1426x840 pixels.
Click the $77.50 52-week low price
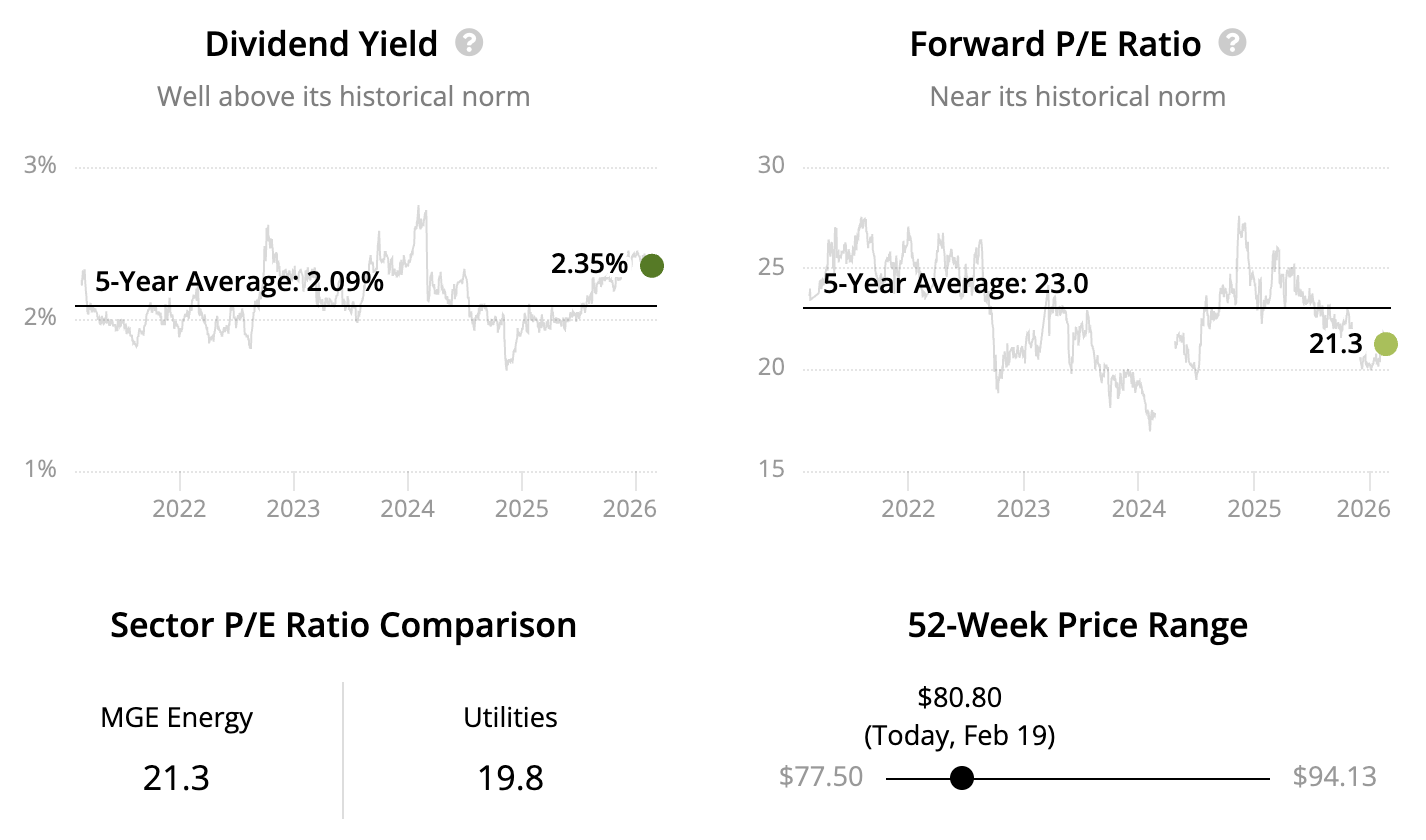pos(820,777)
